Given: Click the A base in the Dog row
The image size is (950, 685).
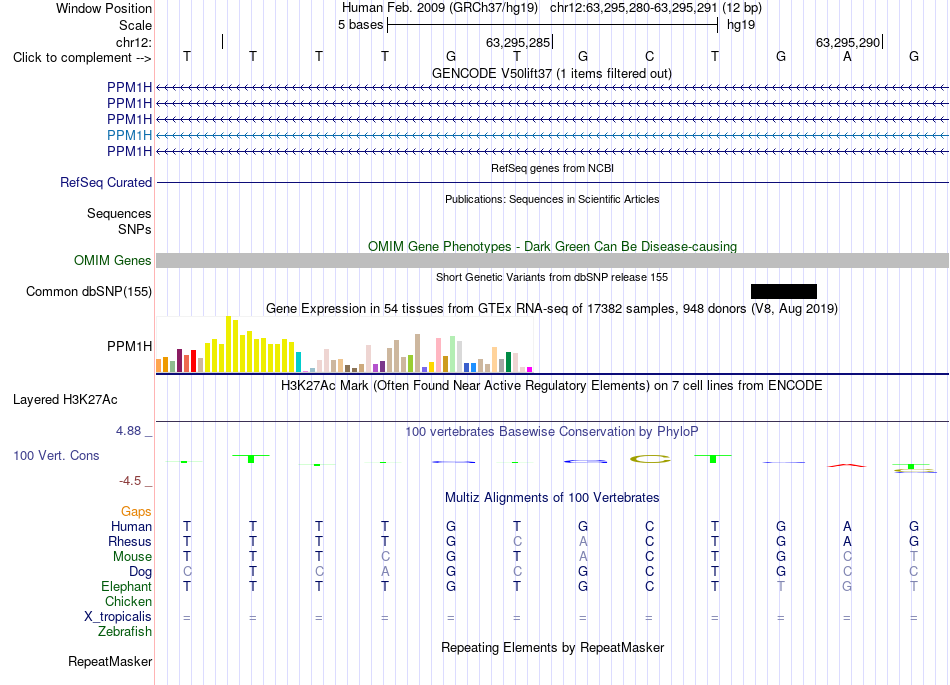Looking at the screenshot, I should pyautogui.click(x=385, y=571).
